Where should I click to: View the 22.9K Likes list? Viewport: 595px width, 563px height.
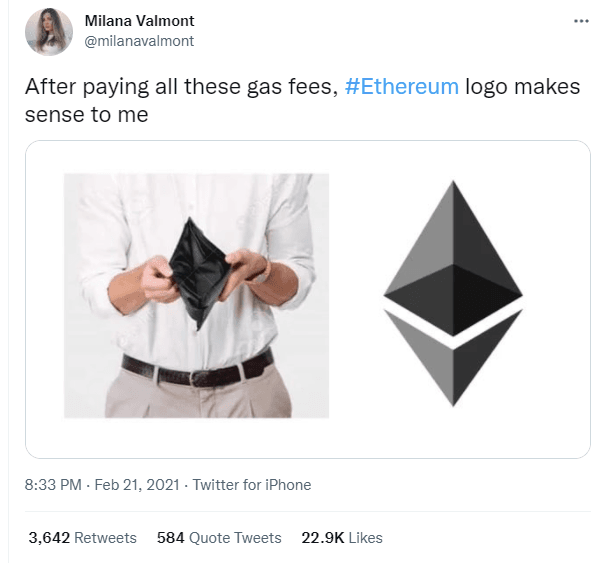[342, 538]
